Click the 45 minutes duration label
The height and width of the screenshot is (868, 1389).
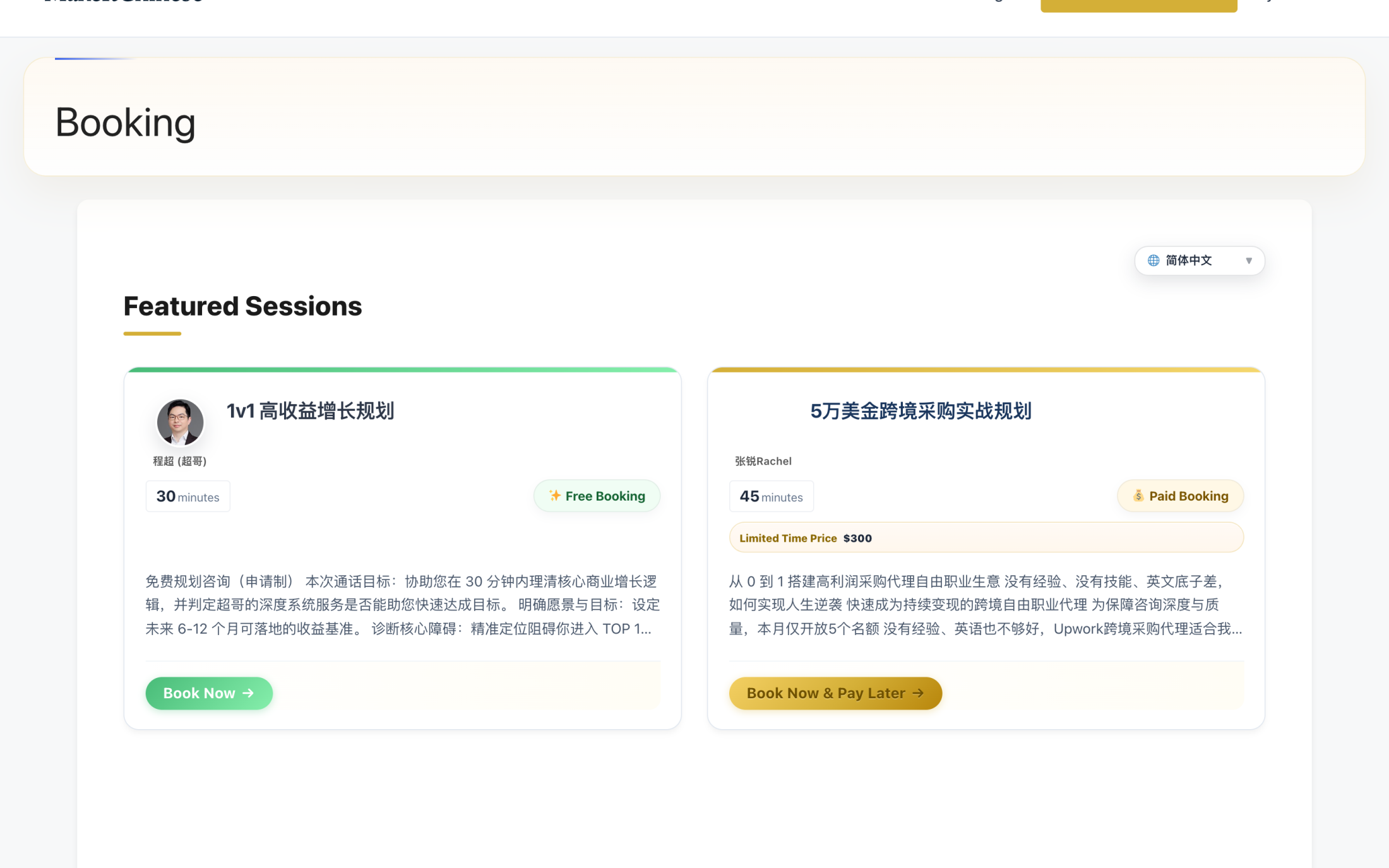click(771, 496)
